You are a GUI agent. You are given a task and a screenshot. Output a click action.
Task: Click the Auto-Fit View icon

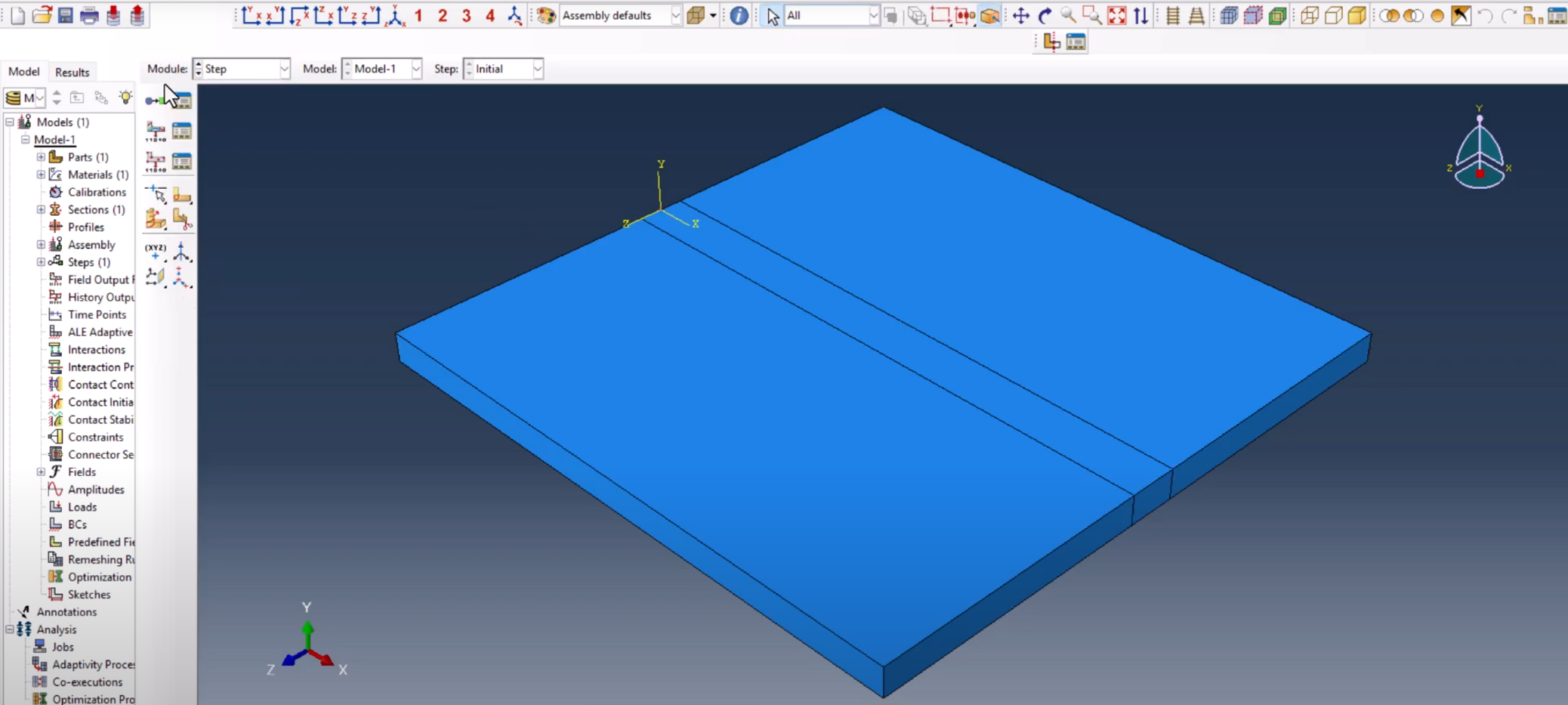pyautogui.click(x=1116, y=15)
